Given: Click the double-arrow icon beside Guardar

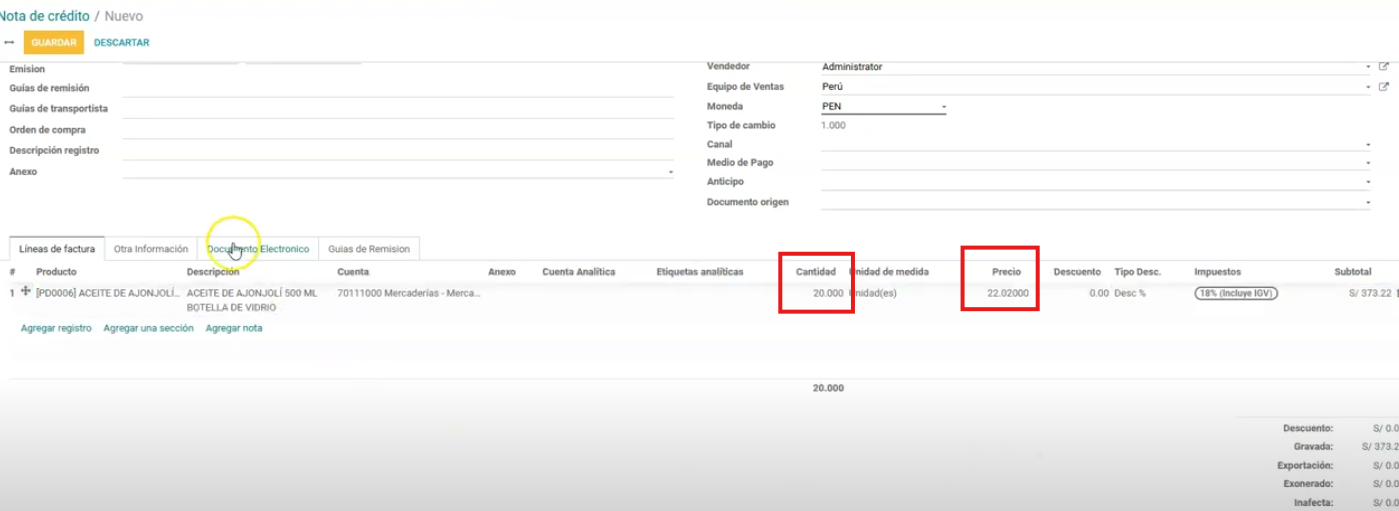Looking at the screenshot, I should (9, 43).
